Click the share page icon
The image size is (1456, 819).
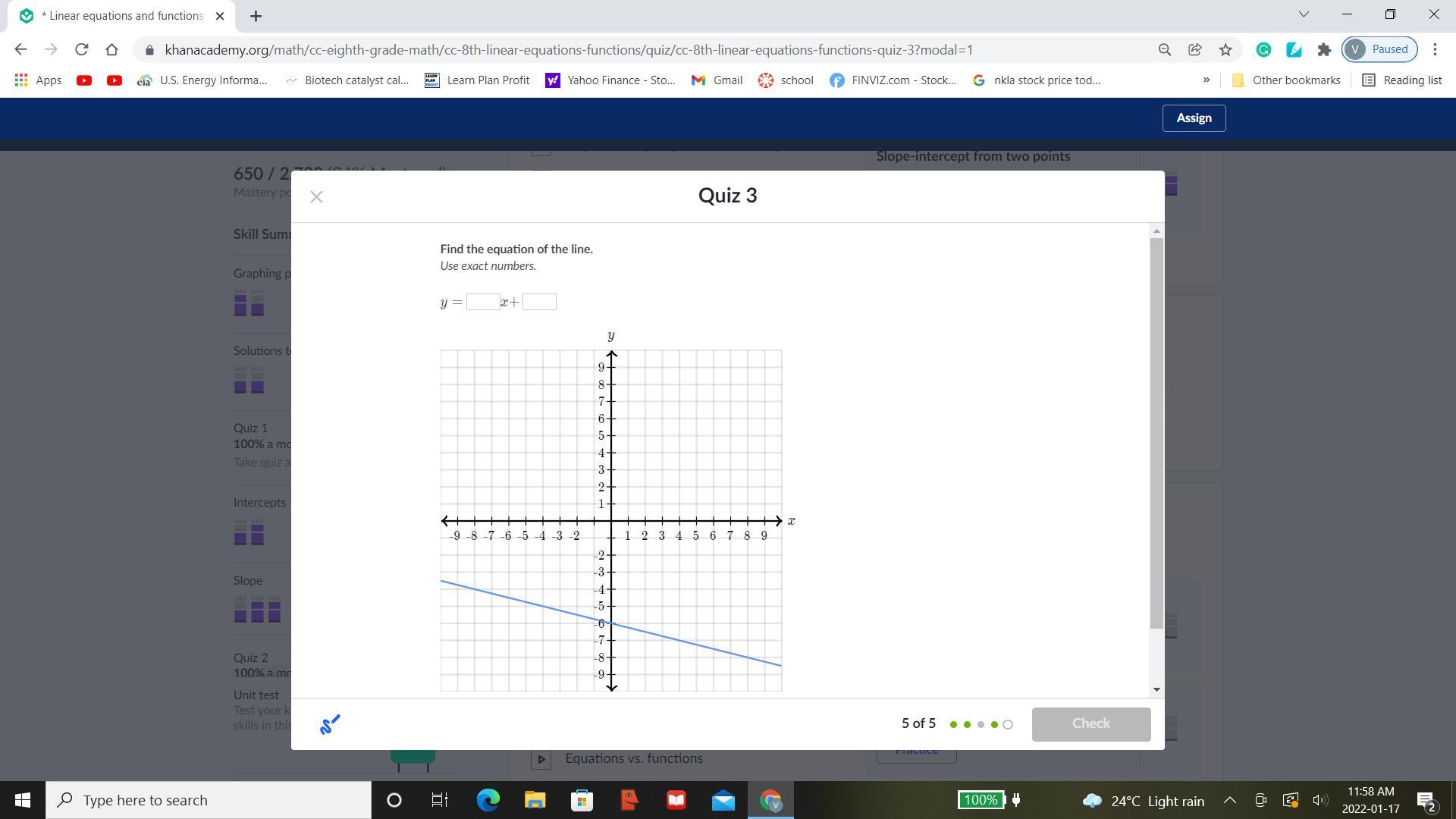point(1195,50)
